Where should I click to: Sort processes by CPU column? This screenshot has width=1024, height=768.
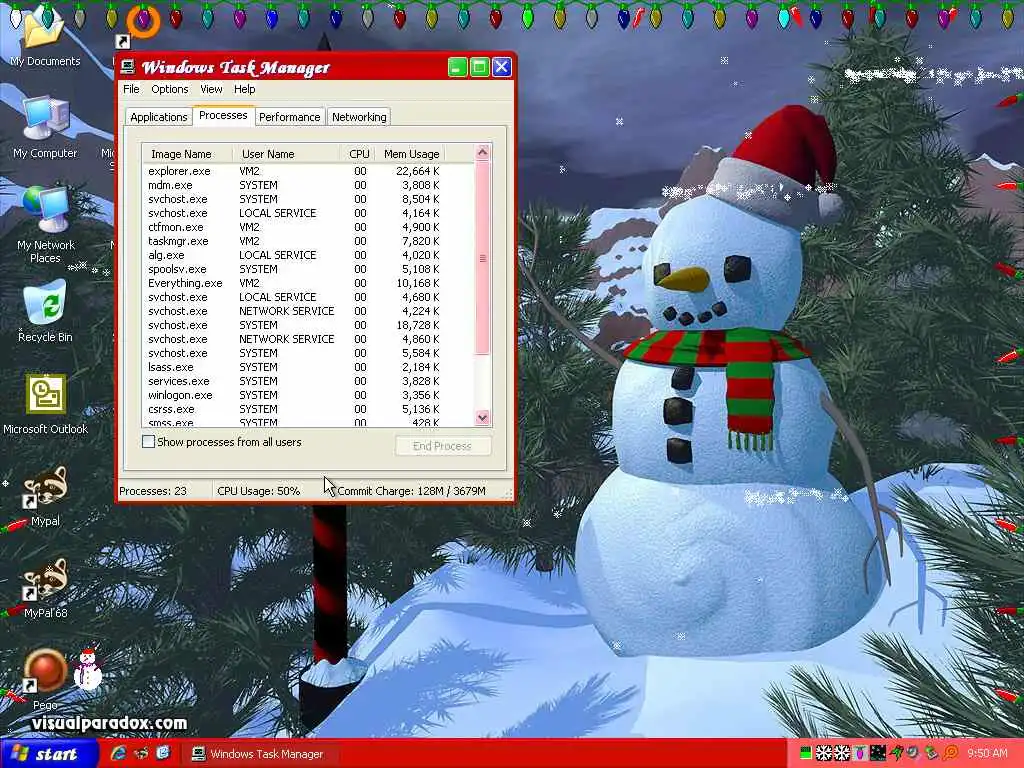(x=358, y=154)
